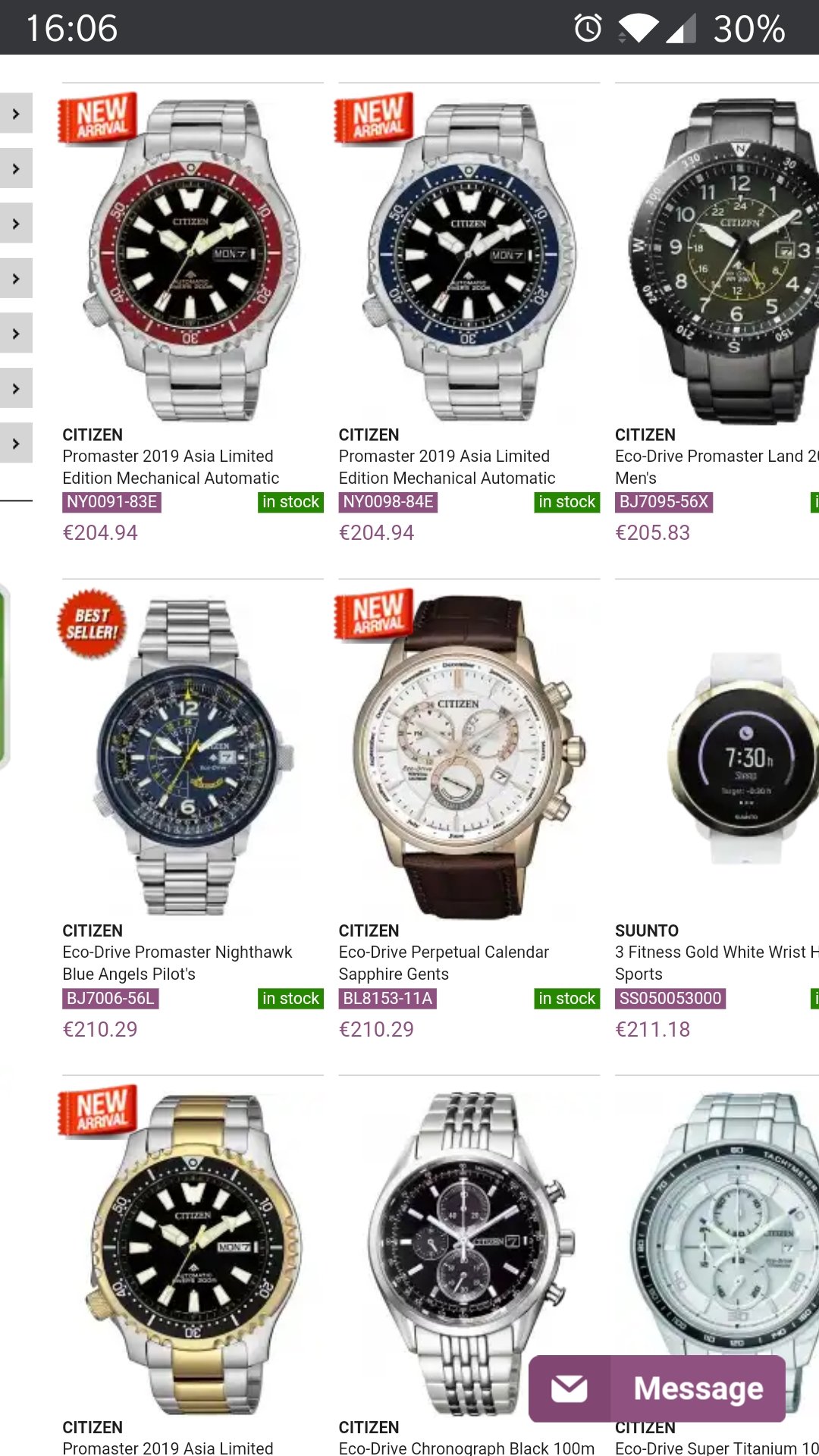
Task: Click New Arrival badge on gold Promaster
Action: (98, 1110)
